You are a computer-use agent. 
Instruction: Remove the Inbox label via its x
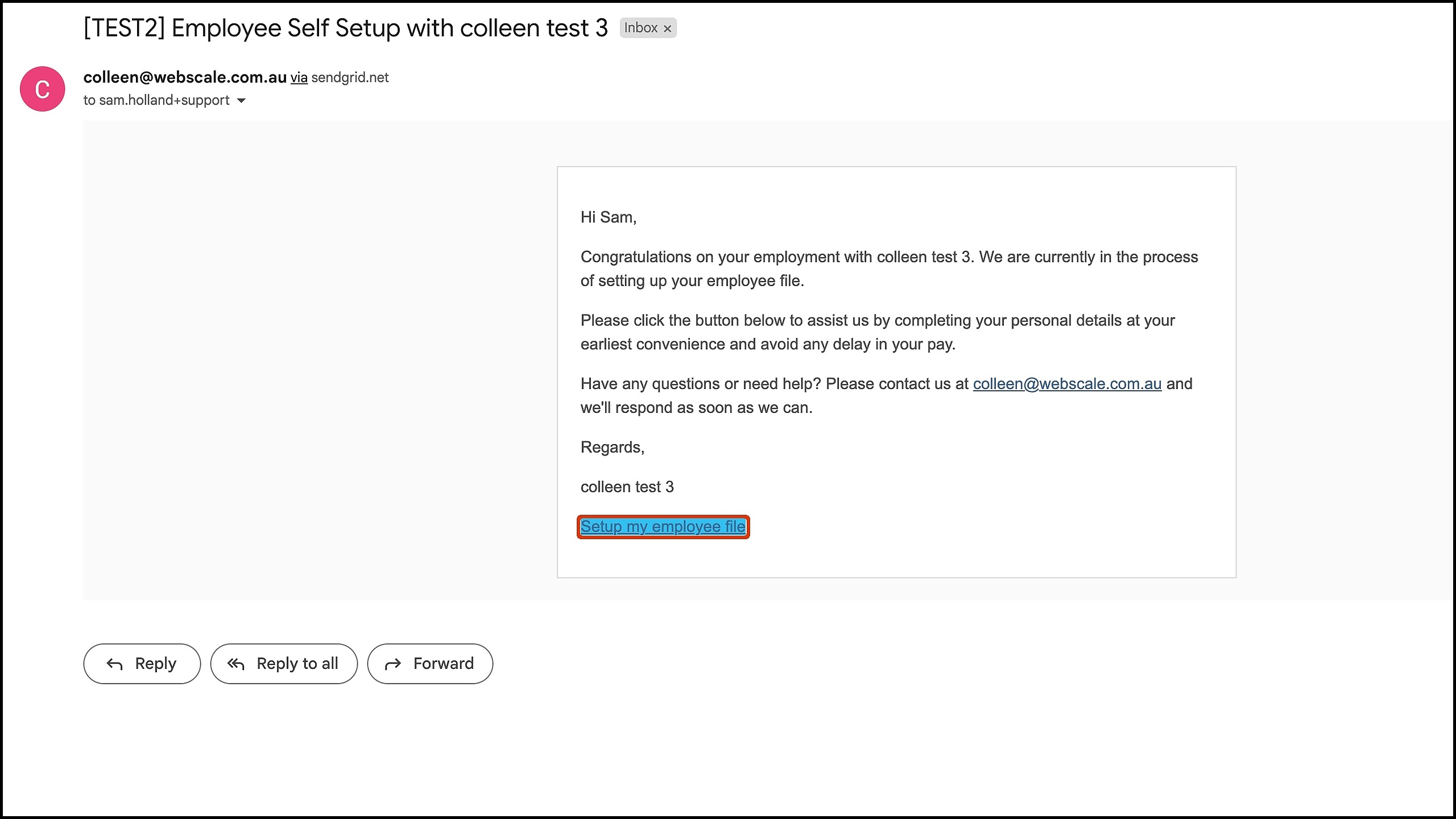667,28
